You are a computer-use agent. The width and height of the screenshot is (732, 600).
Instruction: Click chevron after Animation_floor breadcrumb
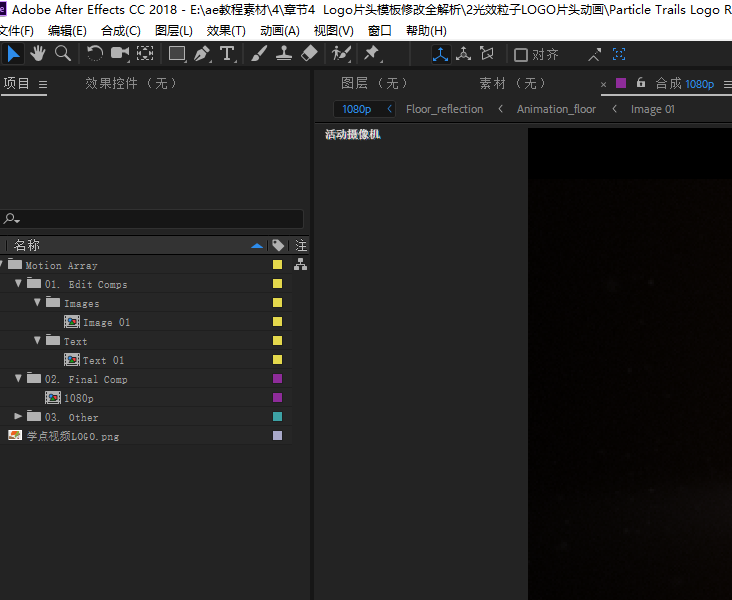pos(614,109)
